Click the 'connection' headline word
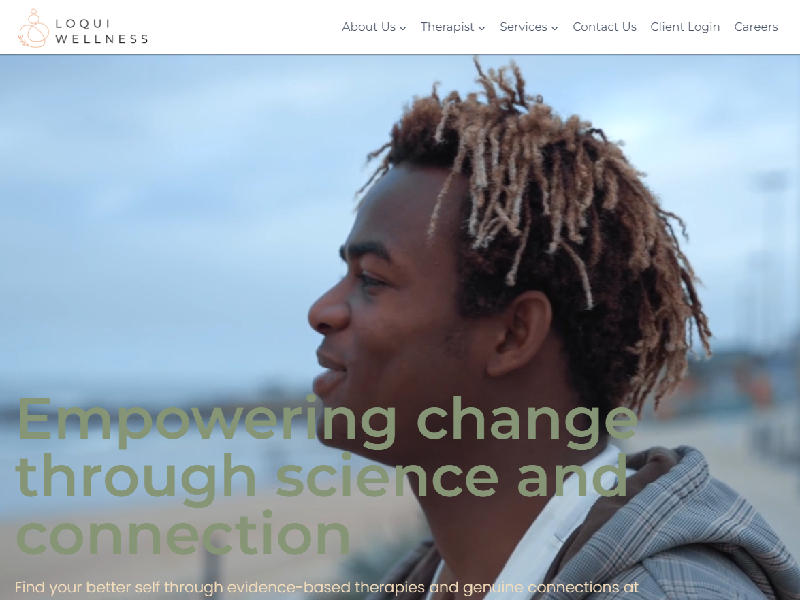This screenshot has height=600, width=800. click(184, 534)
